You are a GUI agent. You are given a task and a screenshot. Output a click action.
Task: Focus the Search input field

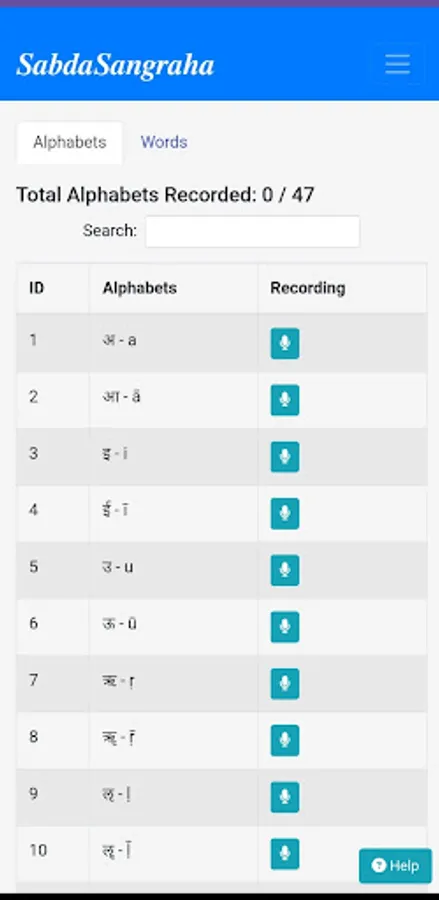[x=252, y=232]
